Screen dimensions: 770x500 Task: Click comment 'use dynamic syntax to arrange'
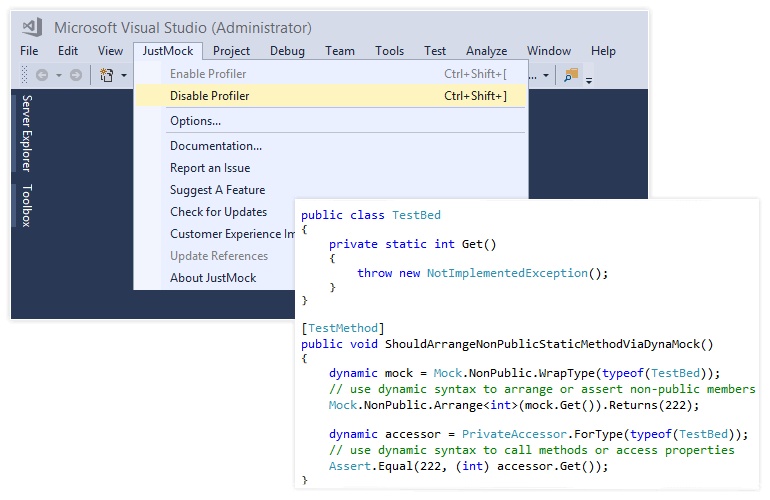click(x=542, y=389)
